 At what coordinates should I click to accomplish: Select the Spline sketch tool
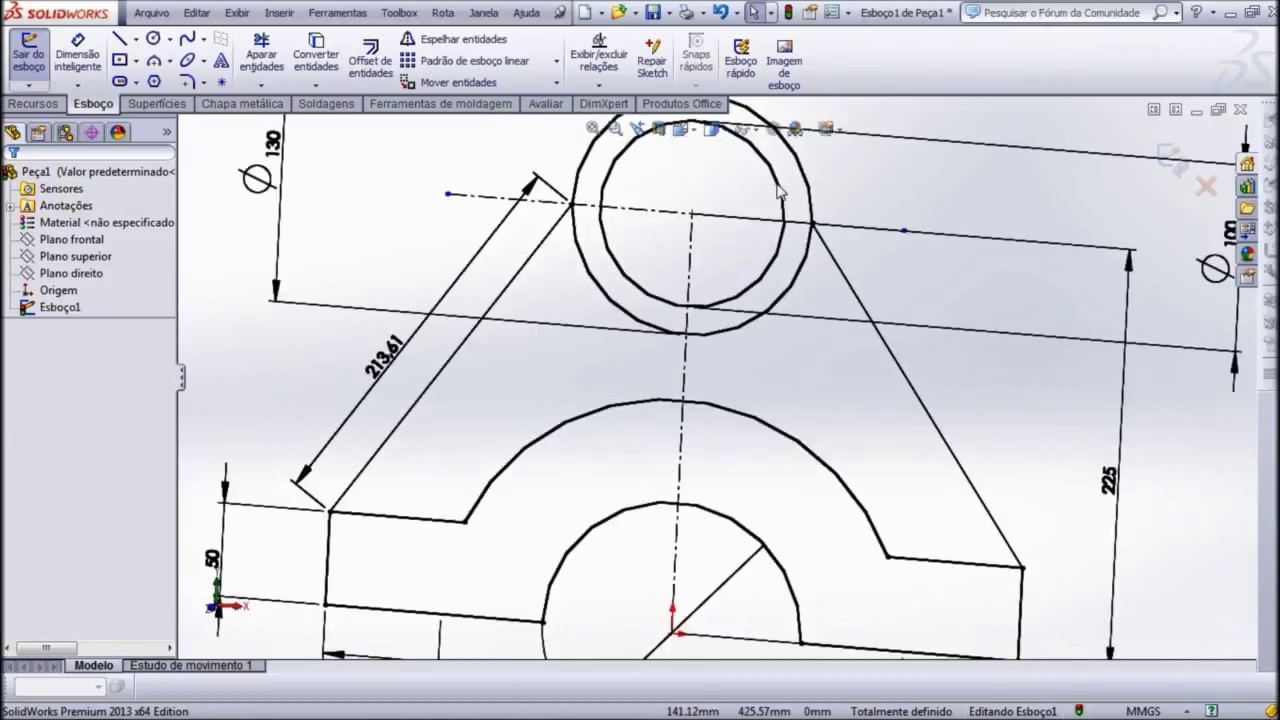click(187, 39)
